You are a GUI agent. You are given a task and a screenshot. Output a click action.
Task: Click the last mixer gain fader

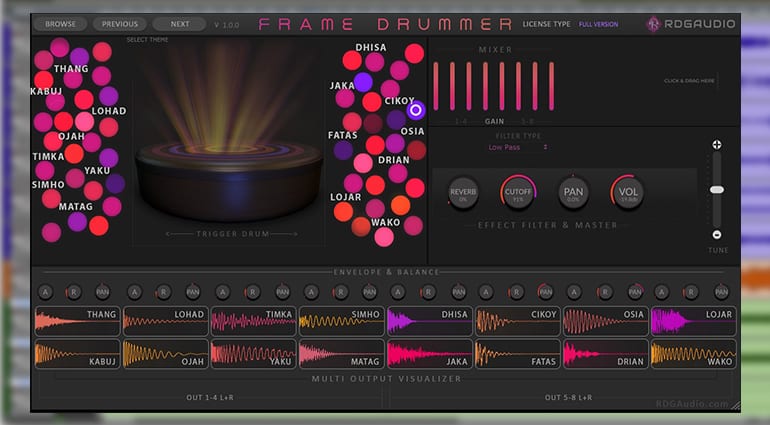click(551, 86)
